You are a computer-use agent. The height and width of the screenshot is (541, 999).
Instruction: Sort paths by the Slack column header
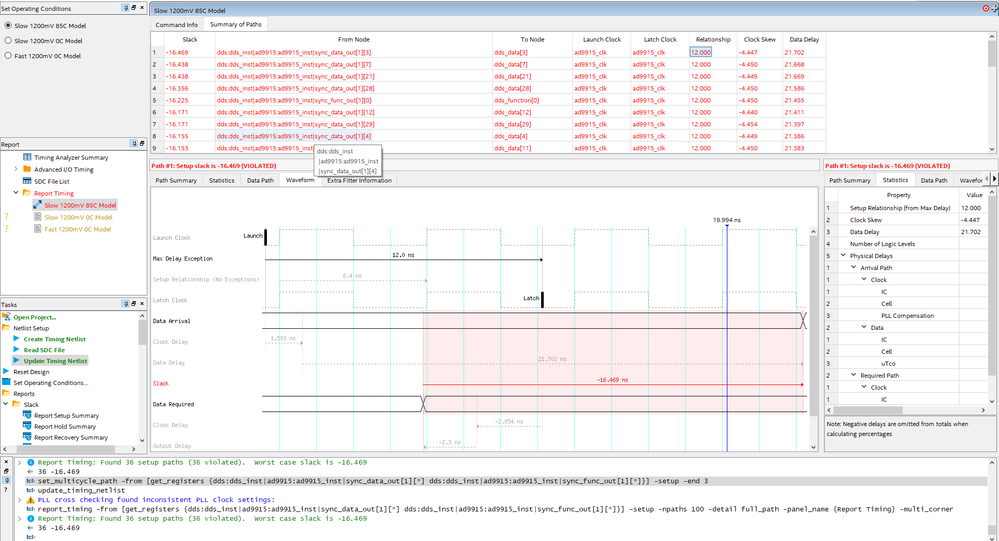188,39
